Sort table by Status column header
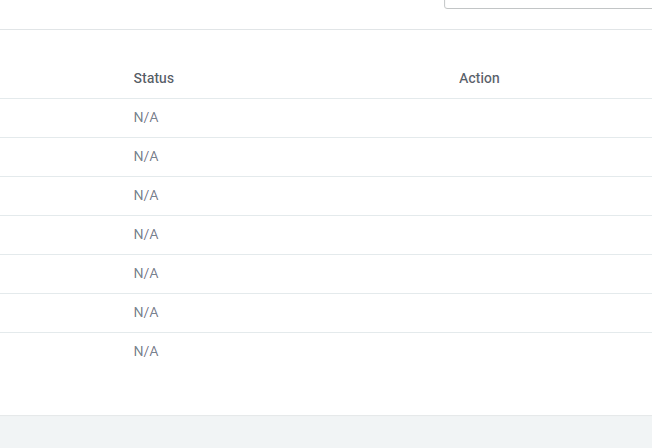Viewport: 652px width, 448px height. click(154, 78)
